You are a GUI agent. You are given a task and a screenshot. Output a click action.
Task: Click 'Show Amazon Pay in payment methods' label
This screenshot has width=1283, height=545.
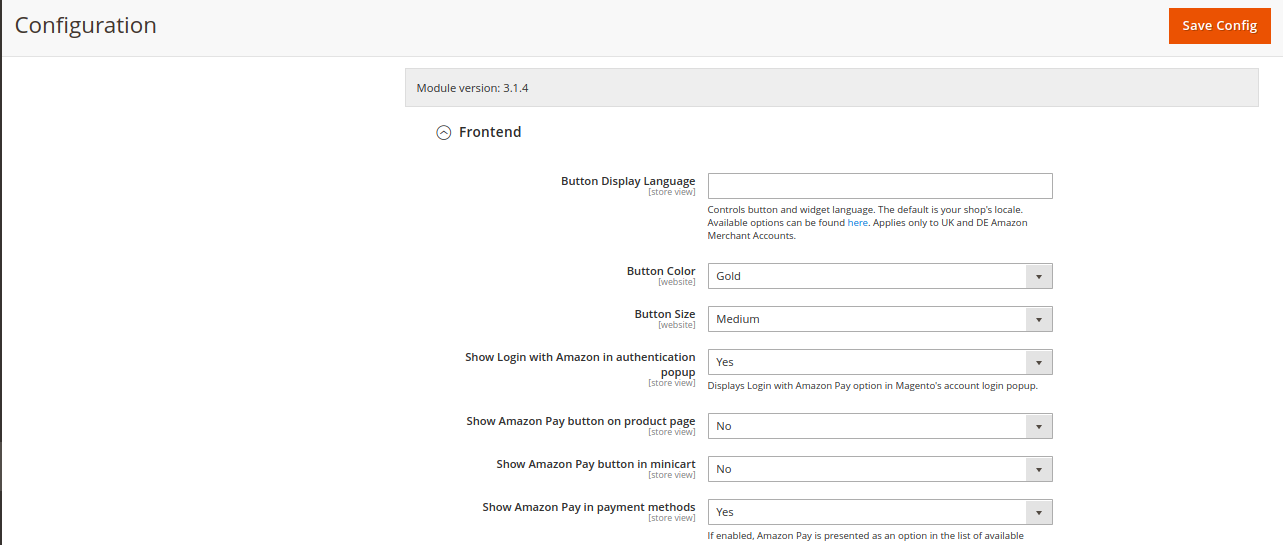[589, 507]
